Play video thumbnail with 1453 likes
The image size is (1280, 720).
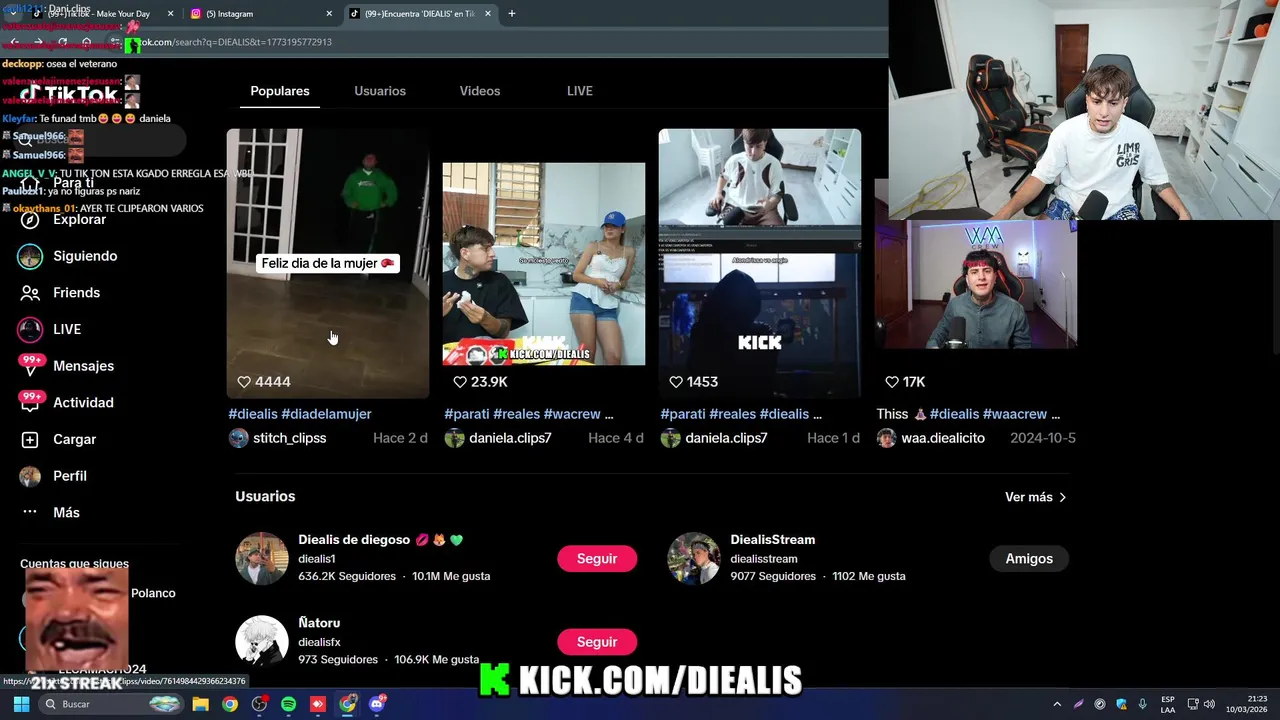(x=760, y=263)
